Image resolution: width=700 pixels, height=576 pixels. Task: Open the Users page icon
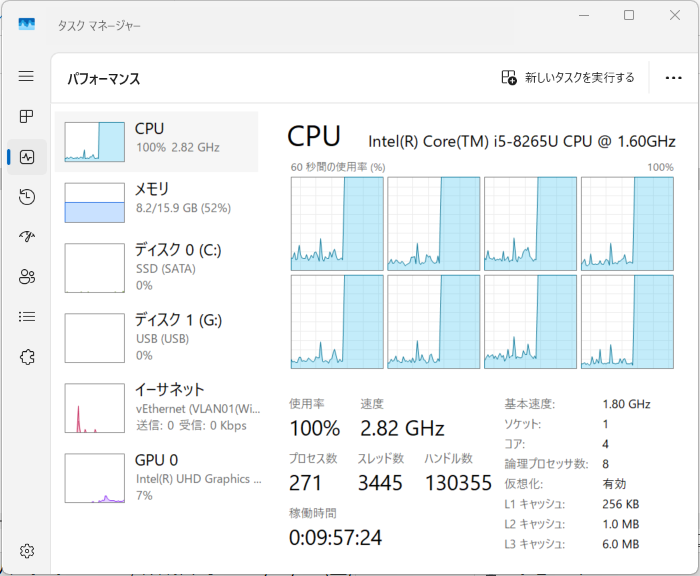pos(27,277)
